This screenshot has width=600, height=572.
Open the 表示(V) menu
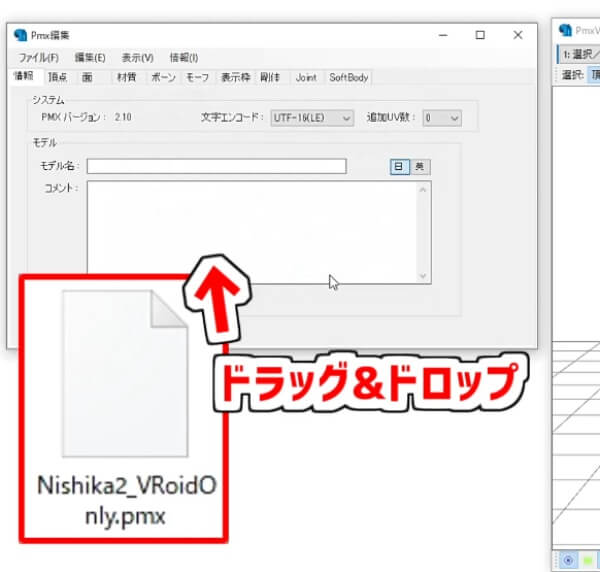pyautogui.click(x=138, y=57)
